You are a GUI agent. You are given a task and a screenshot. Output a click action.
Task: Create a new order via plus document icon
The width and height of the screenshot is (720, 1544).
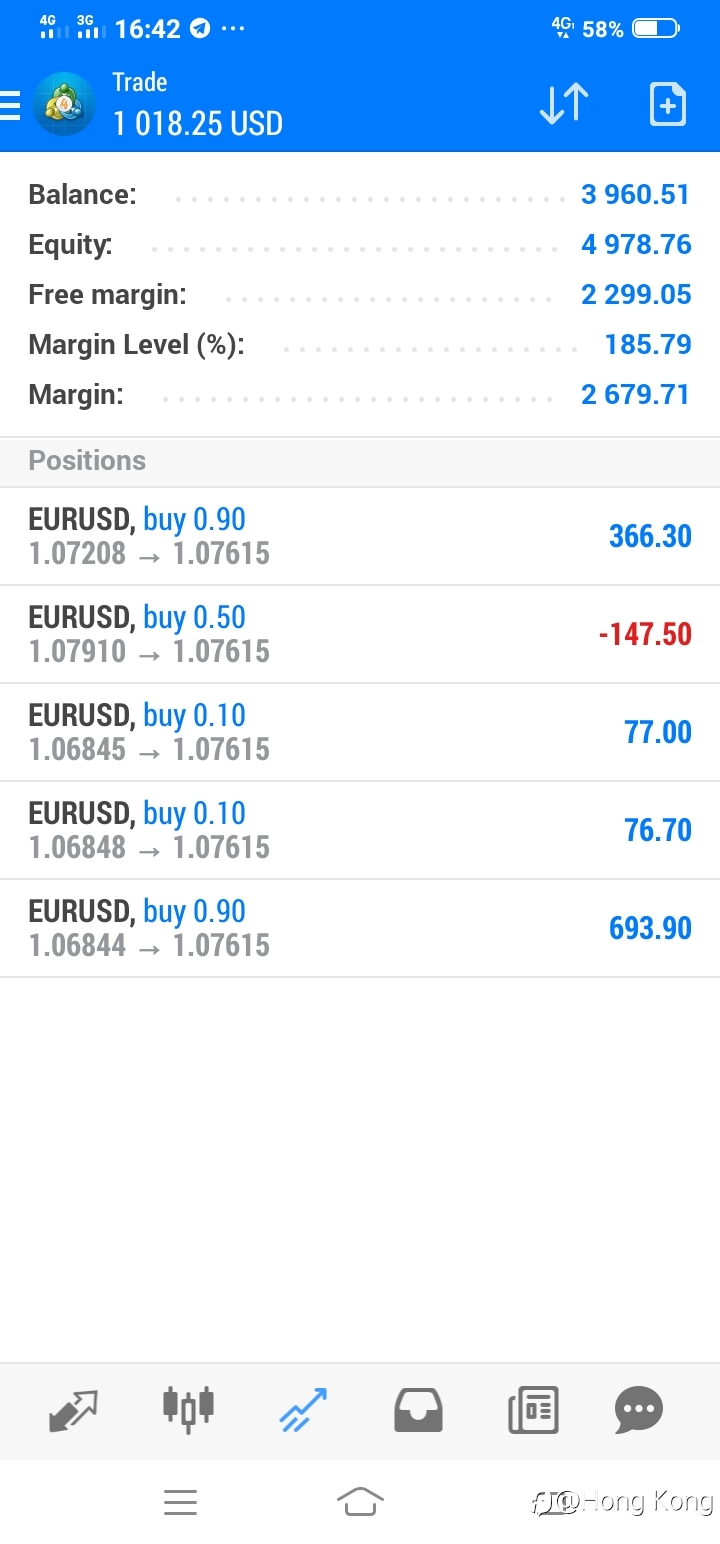click(668, 104)
